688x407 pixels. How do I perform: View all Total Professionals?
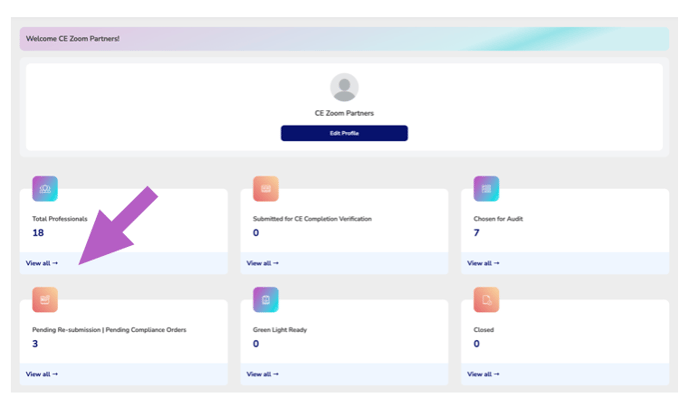point(42,263)
